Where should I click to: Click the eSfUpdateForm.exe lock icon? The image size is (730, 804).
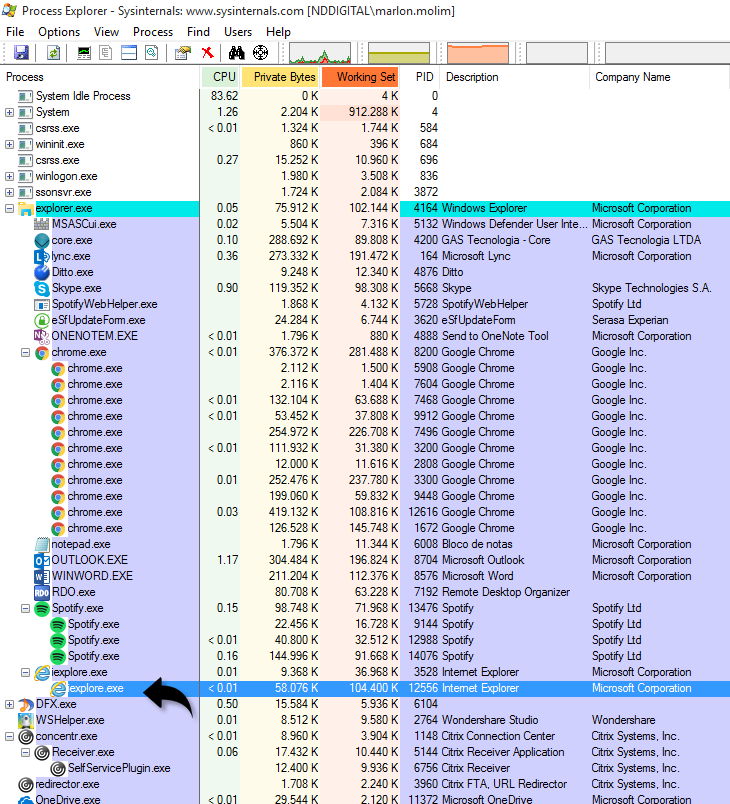click(42, 320)
